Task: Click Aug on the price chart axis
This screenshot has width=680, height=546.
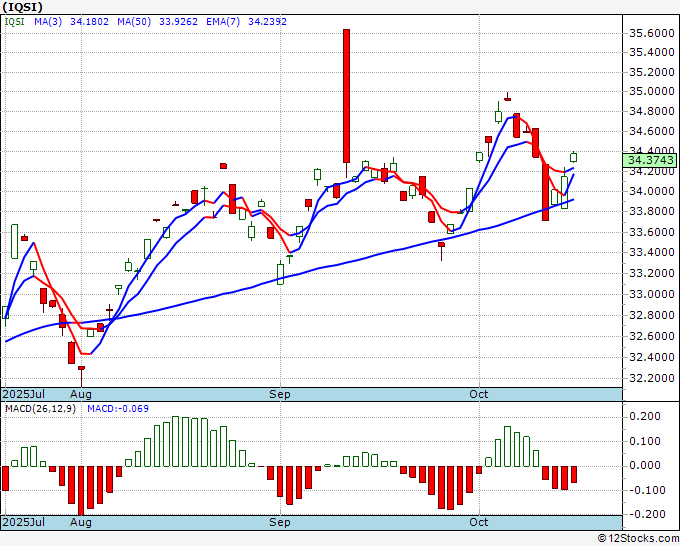Action: coord(81,394)
